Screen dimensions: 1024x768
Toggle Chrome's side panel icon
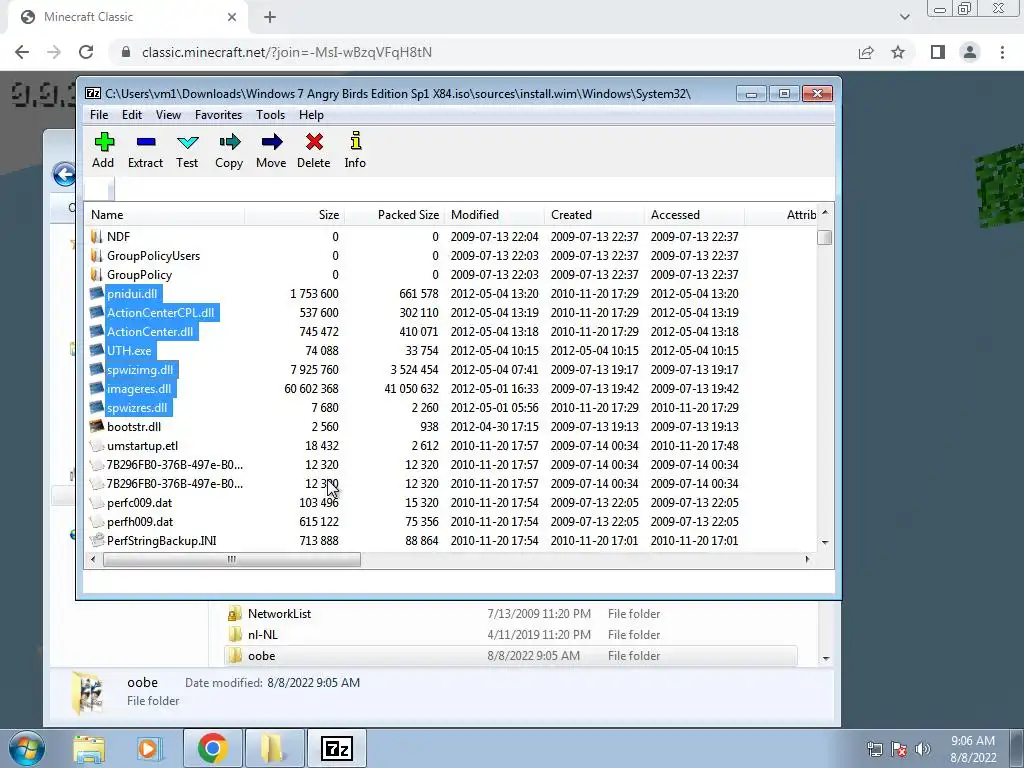[938, 52]
